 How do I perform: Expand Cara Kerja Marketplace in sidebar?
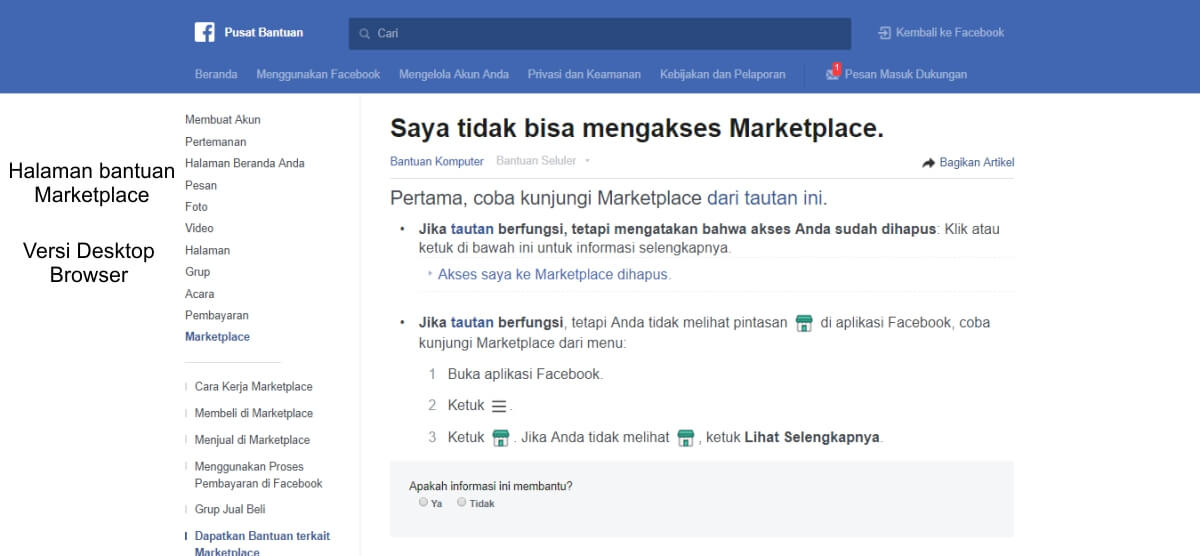[x=253, y=387]
